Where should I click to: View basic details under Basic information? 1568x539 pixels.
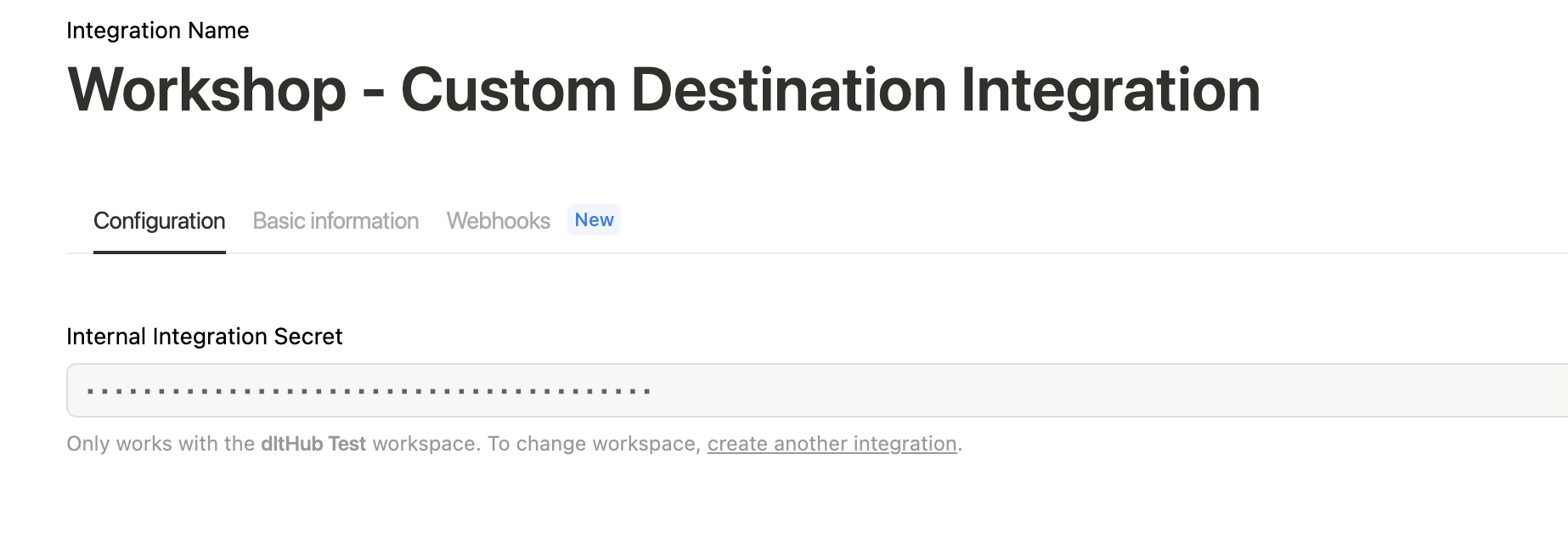[x=336, y=220]
